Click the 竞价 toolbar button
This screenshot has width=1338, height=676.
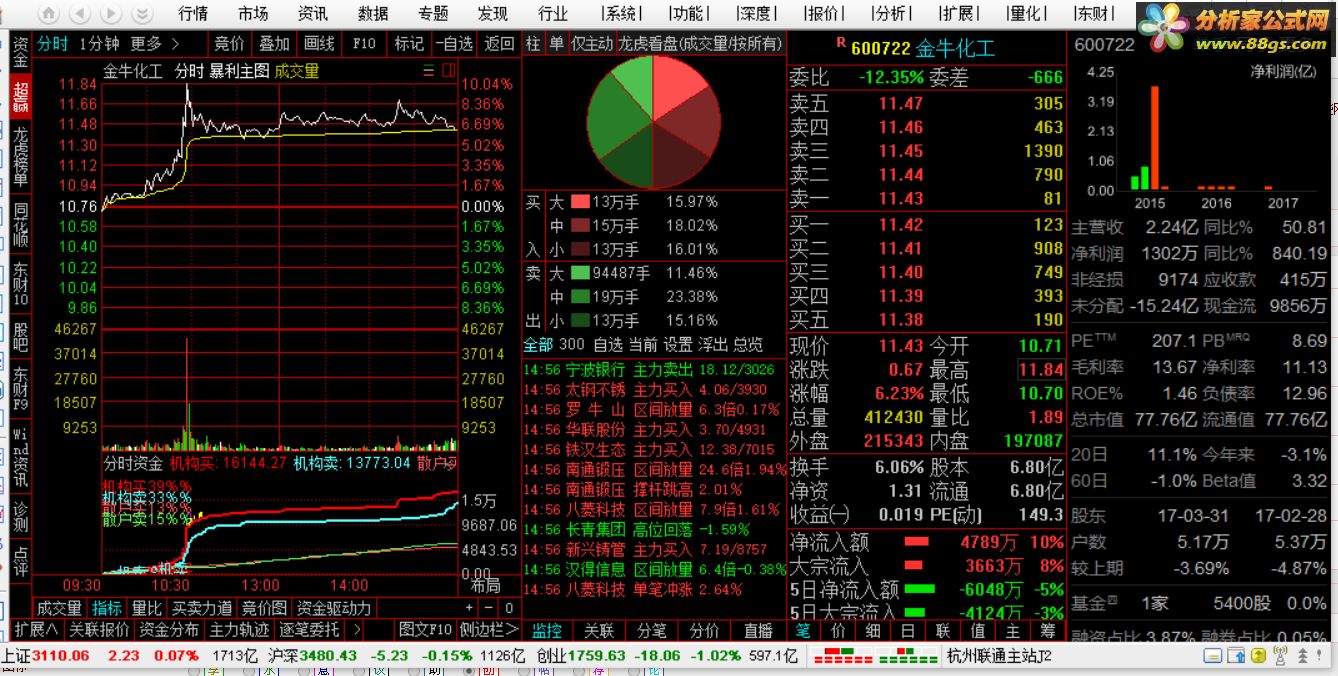click(x=229, y=44)
